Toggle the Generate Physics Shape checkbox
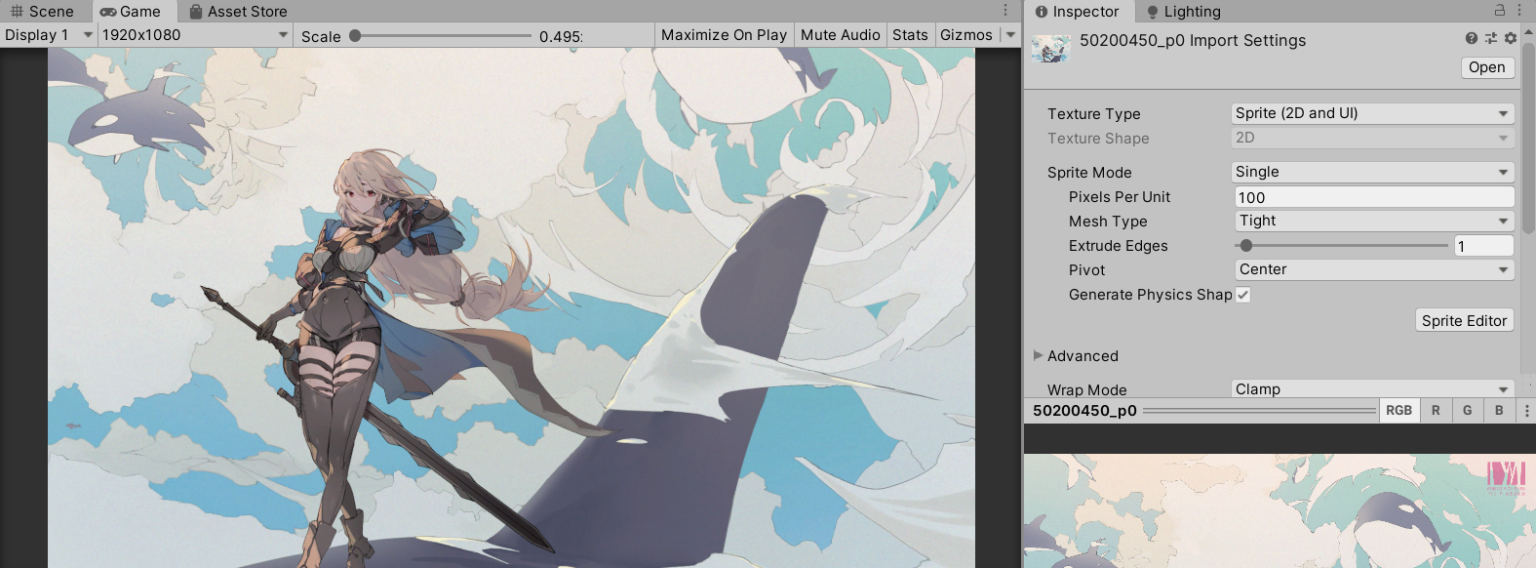Screen dimensions: 1536x568 (1242, 294)
